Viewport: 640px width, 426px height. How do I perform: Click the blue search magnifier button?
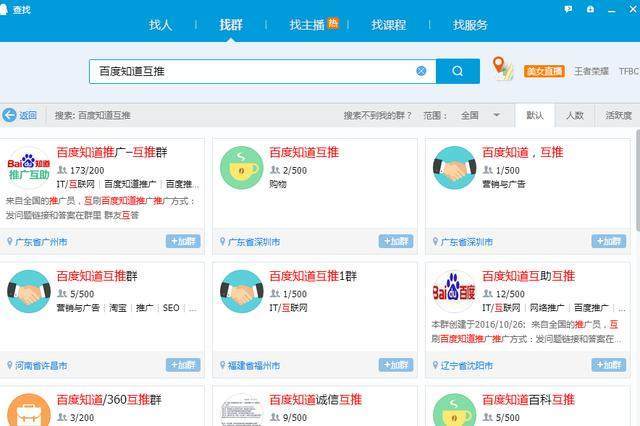click(458, 71)
